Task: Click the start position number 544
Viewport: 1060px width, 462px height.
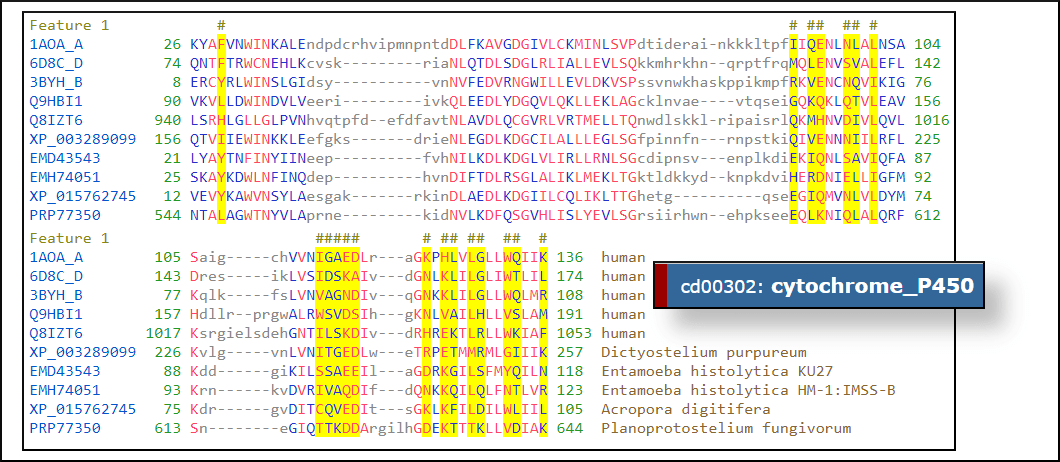Action: click(x=168, y=216)
